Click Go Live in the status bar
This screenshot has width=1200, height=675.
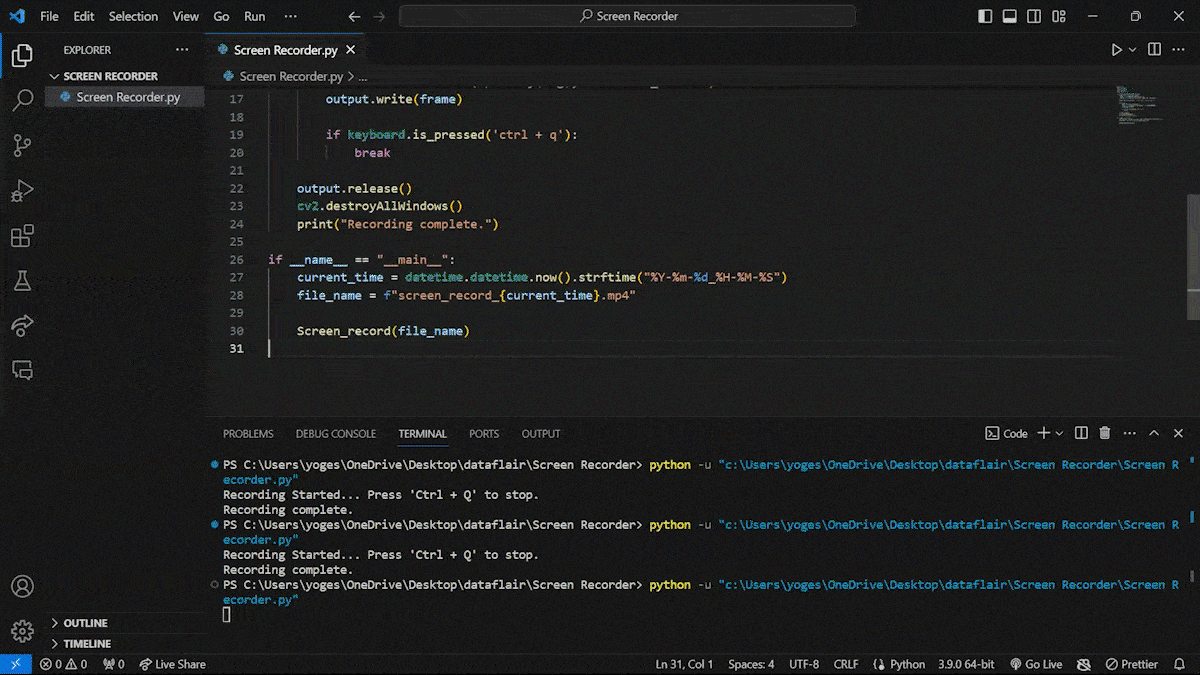pyautogui.click(x=1036, y=664)
